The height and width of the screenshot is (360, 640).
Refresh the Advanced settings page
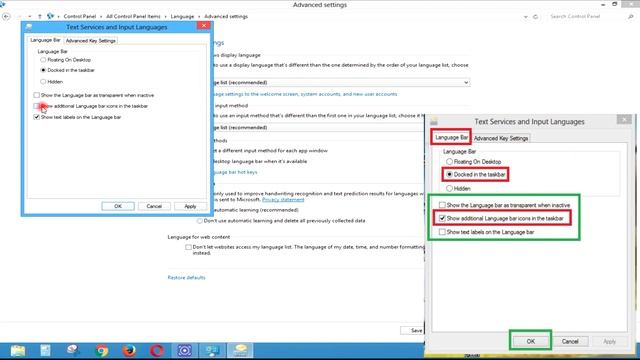click(x=536, y=17)
